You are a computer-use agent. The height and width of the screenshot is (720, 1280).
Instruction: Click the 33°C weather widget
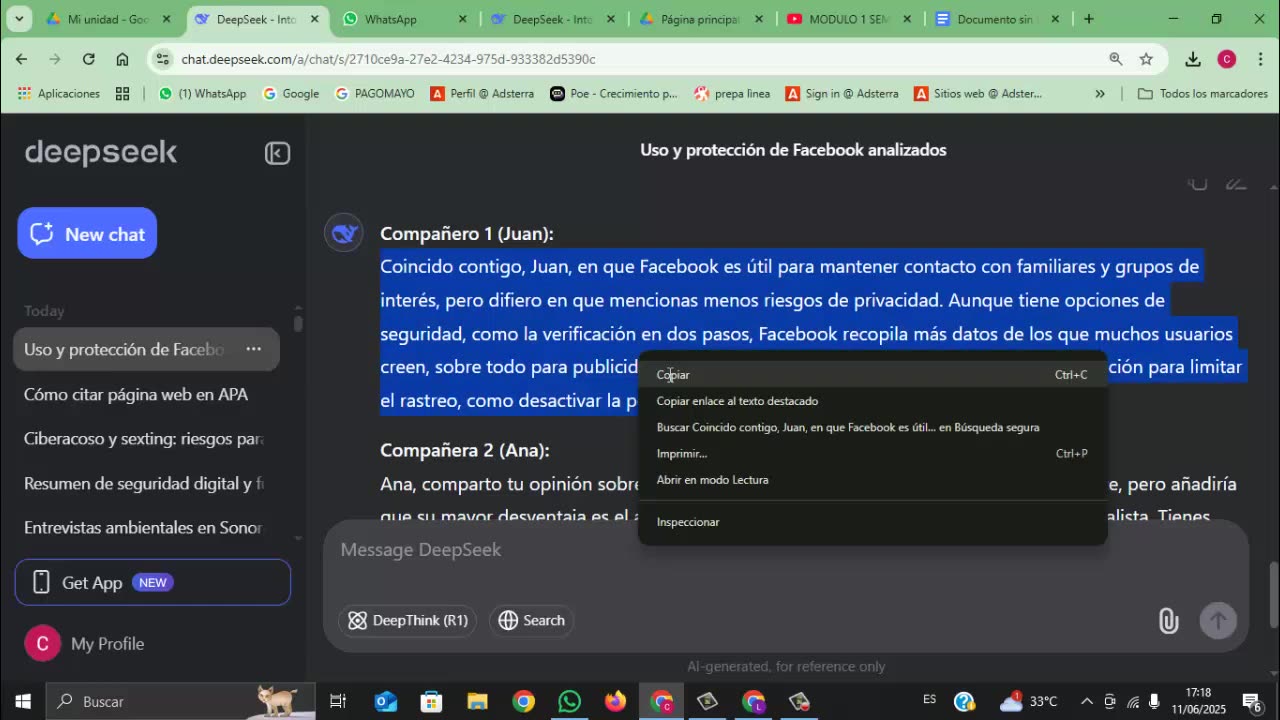pyautogui.click(x=1029, y=701)
